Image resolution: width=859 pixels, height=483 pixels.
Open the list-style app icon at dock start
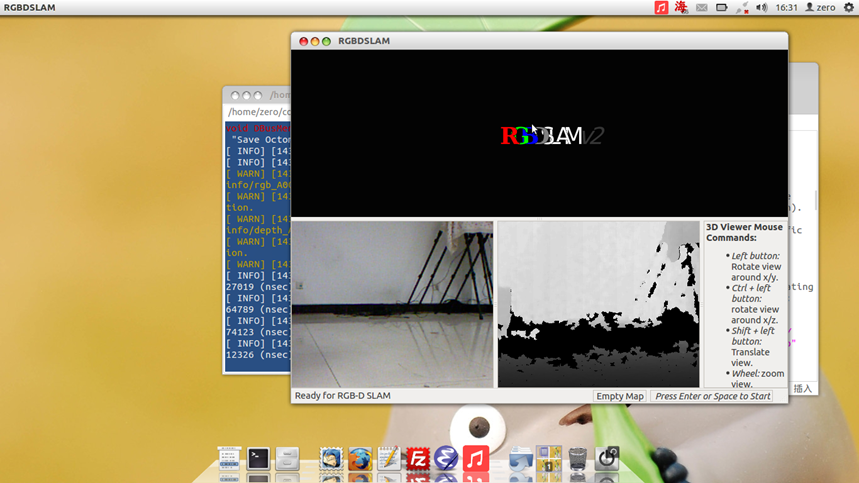pyautogui.click(x=229, y=458)
